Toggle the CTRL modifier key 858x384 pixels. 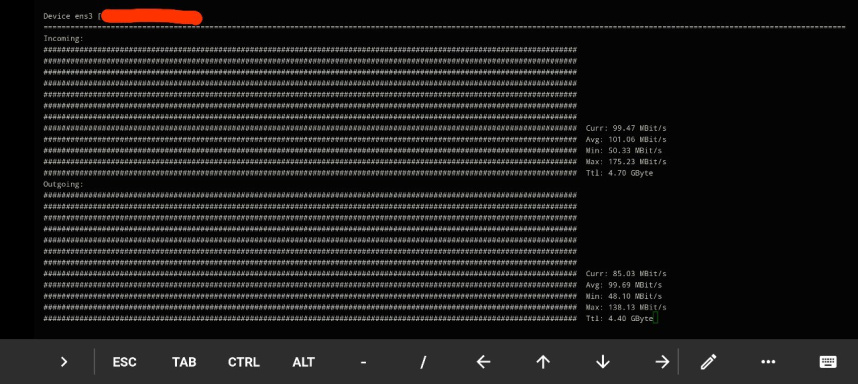pos(244,362)
